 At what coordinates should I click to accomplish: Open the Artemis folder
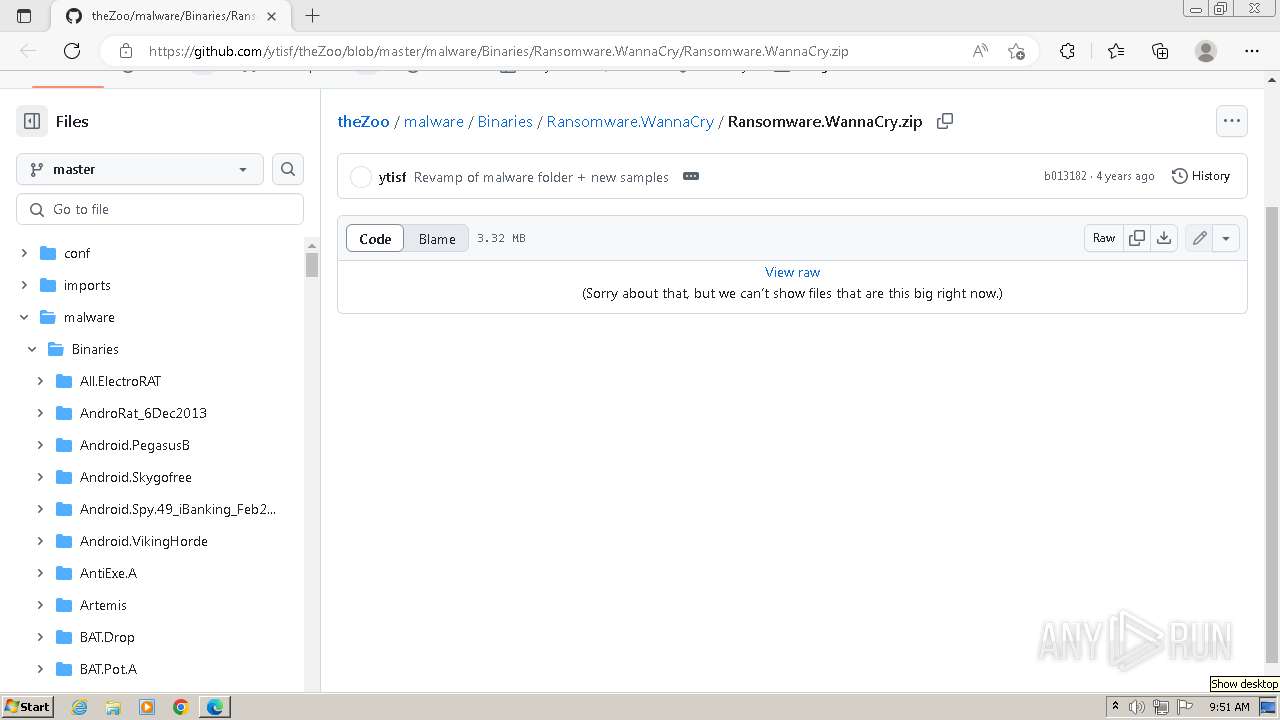point(103,605)
